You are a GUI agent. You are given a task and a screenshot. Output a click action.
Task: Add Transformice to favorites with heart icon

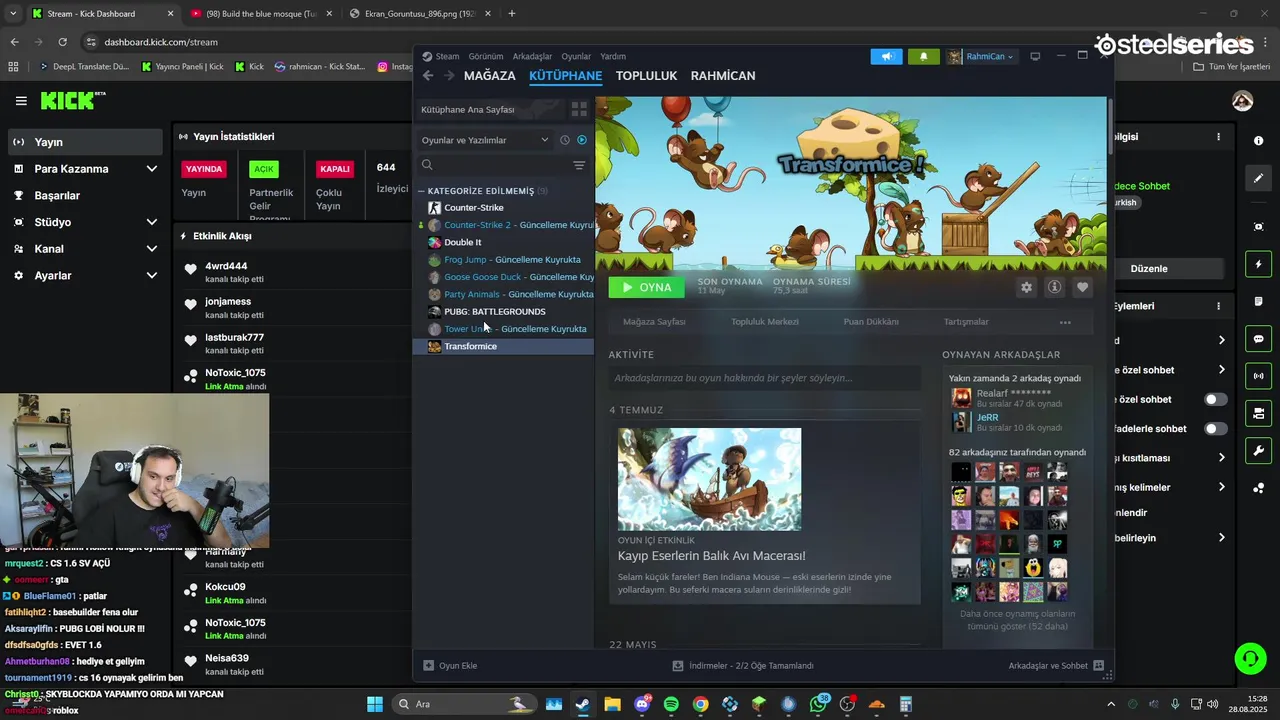point(1082,287)
